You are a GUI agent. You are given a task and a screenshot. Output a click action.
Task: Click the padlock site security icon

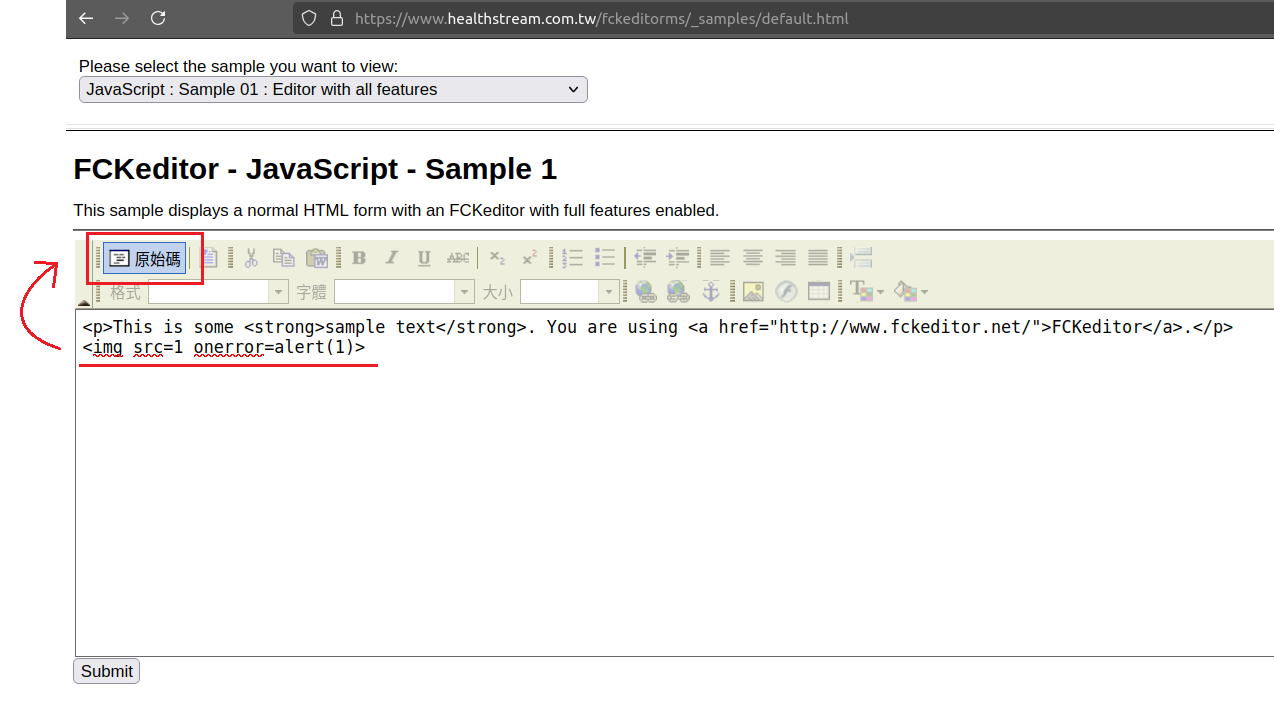click(x=336, y=18)
